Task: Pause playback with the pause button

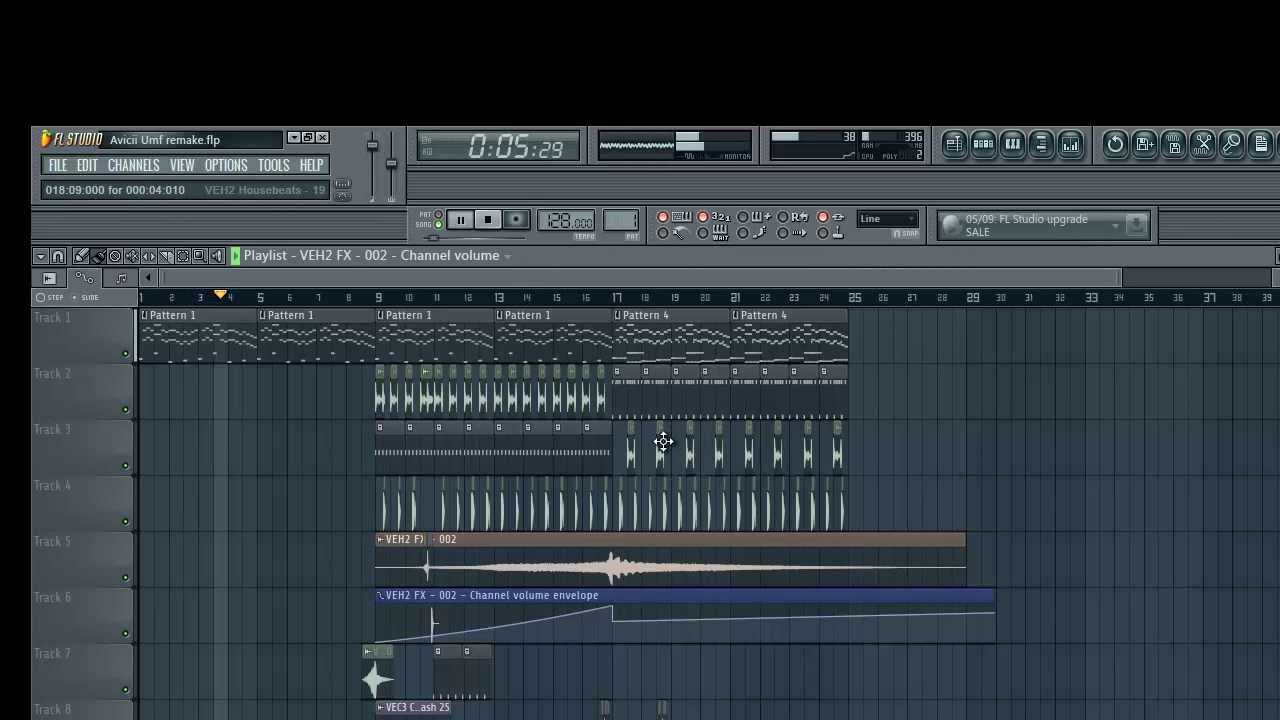Action: (x=460, y=220)
